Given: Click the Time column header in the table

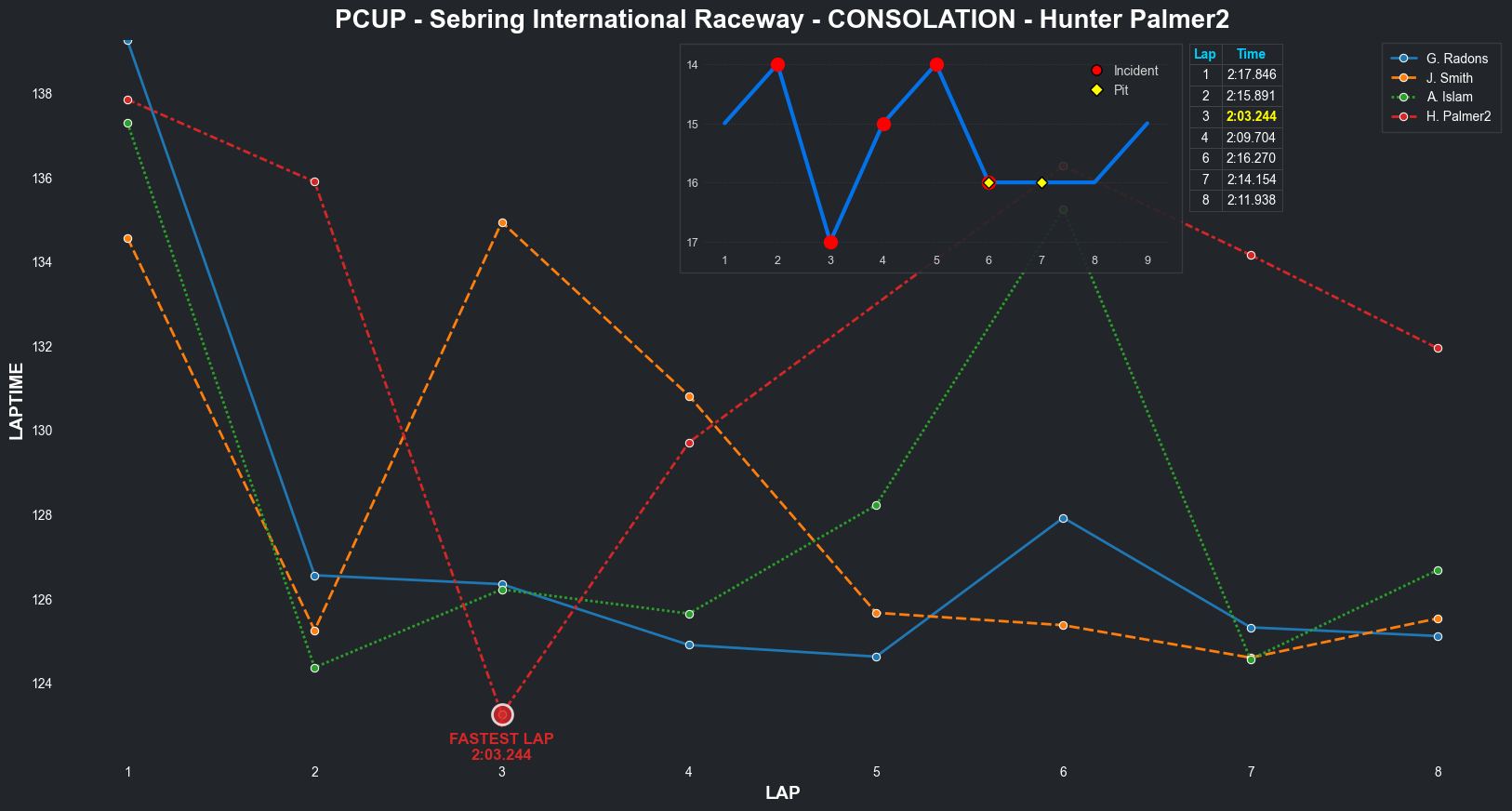Looking at the screenshot, I should pyautogui.click(x=1251, y=54).
